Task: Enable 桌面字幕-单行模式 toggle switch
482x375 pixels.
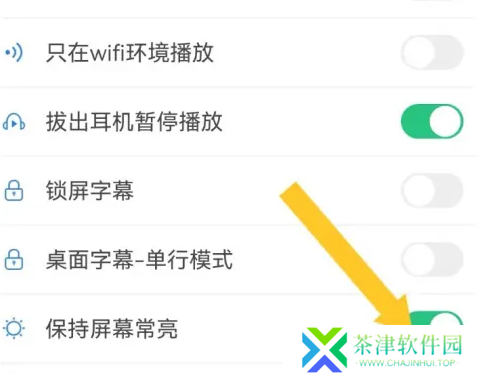Action: tap(432, 259)
